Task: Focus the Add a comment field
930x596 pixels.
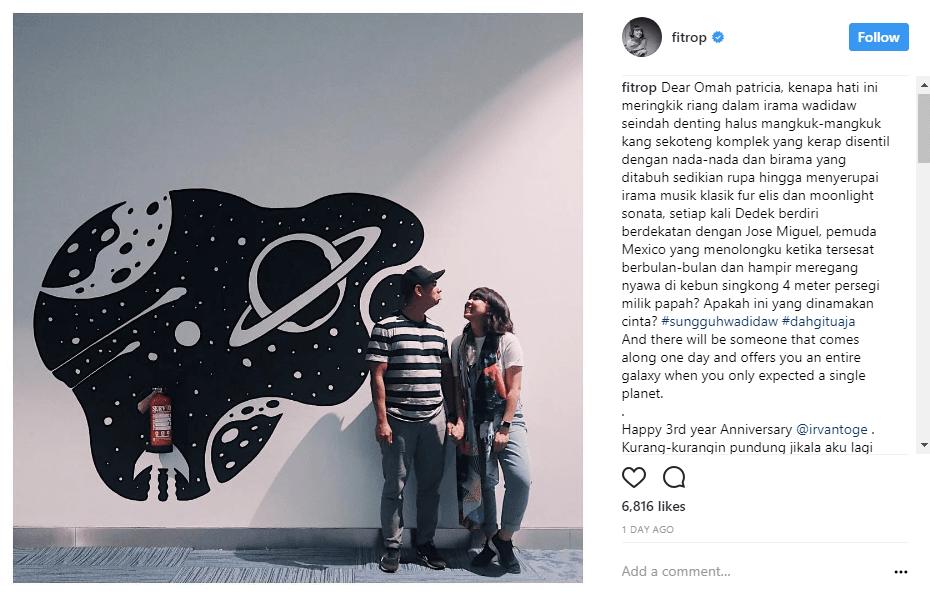Action: 753,572
